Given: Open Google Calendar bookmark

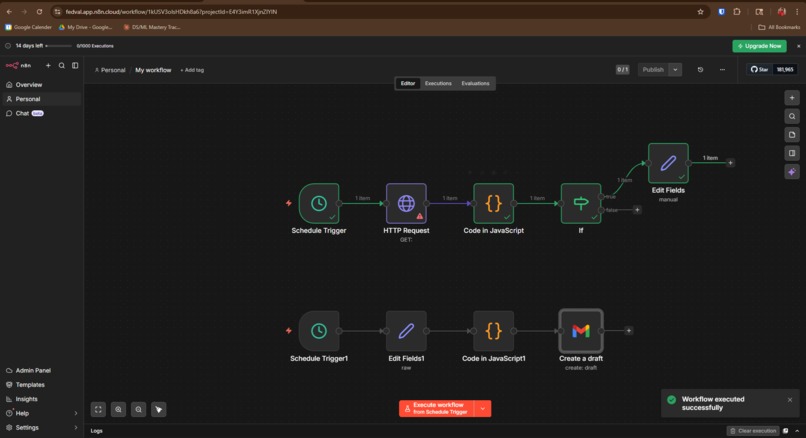Looking at the screenshot, I should point(29,27).
